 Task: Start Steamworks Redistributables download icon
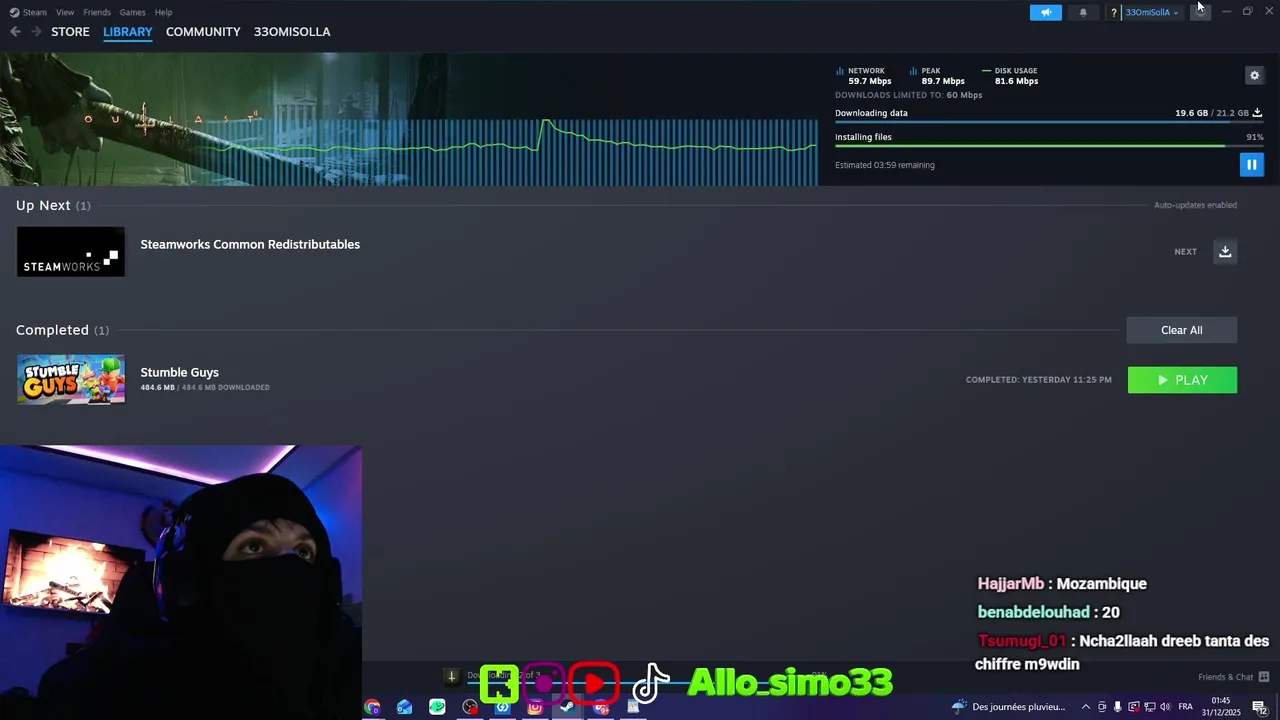pos(1225,251)
